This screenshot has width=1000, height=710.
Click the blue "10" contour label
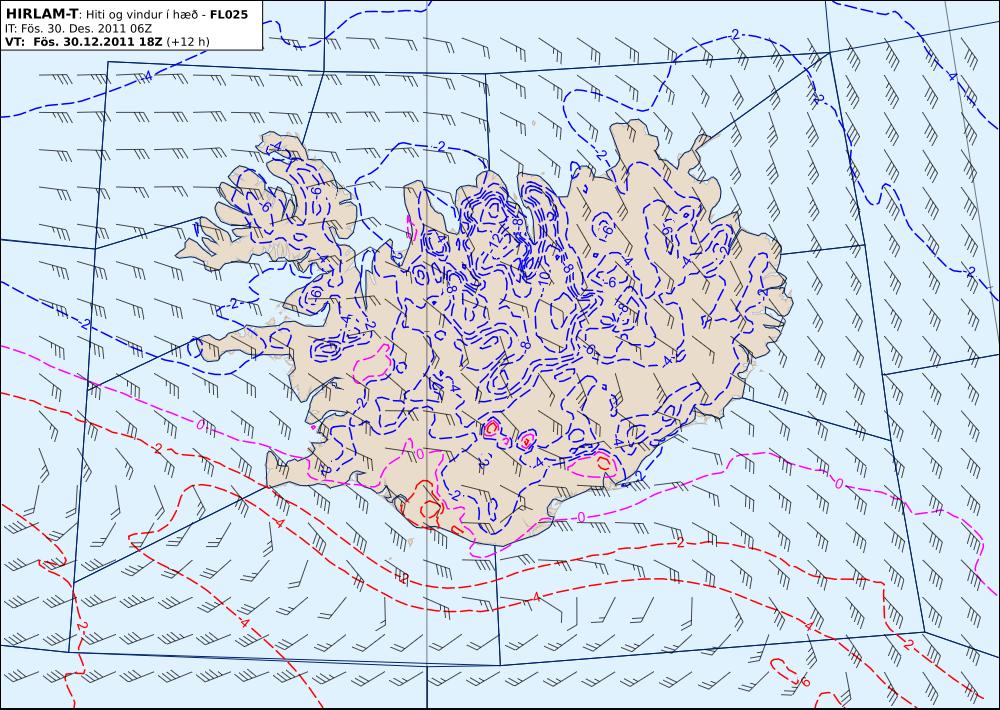pos(543,277)
